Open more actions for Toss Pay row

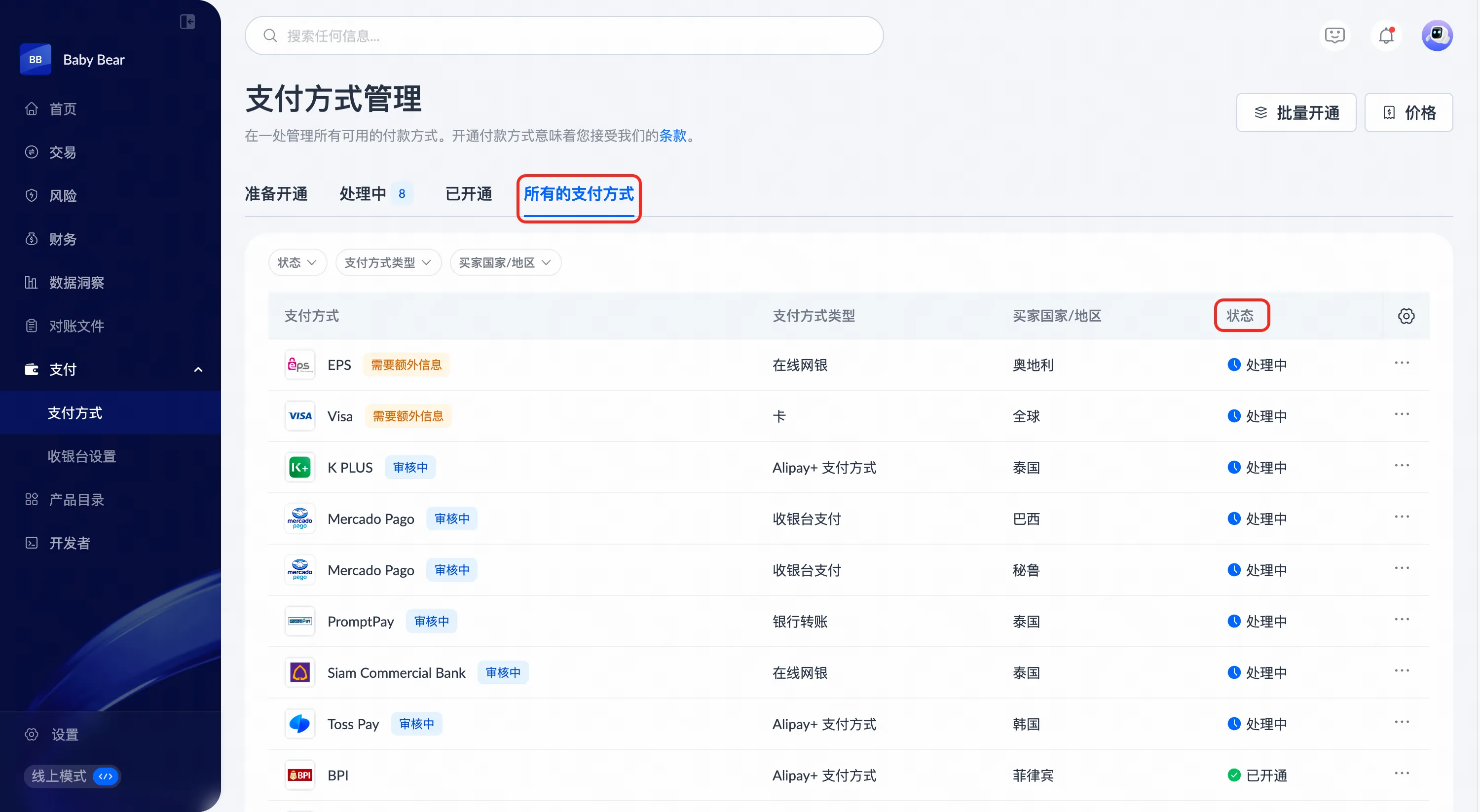click(x=1402, y=722)
